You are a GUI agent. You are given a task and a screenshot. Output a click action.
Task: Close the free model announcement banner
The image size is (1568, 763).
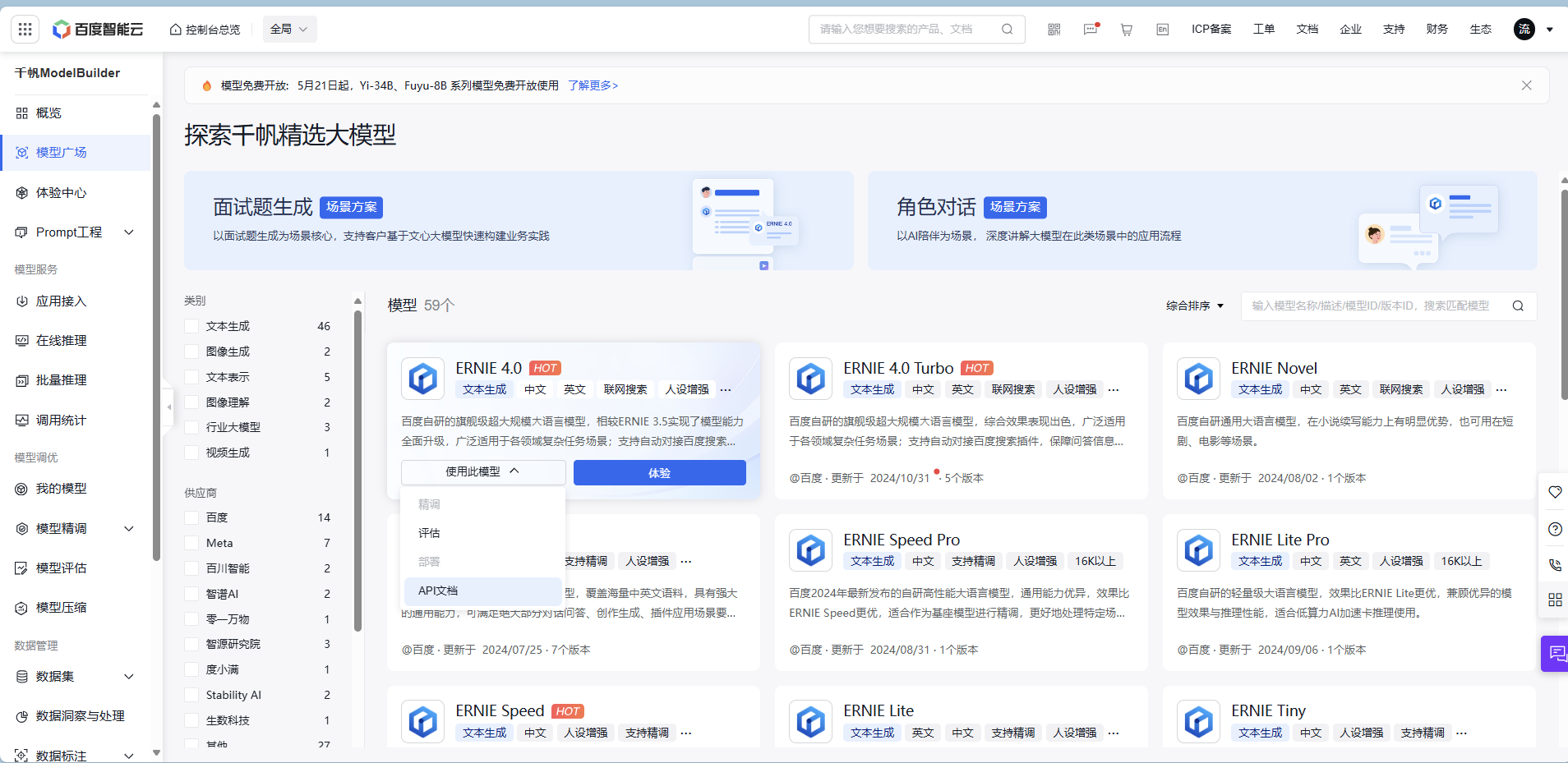tap(1527, 85)
